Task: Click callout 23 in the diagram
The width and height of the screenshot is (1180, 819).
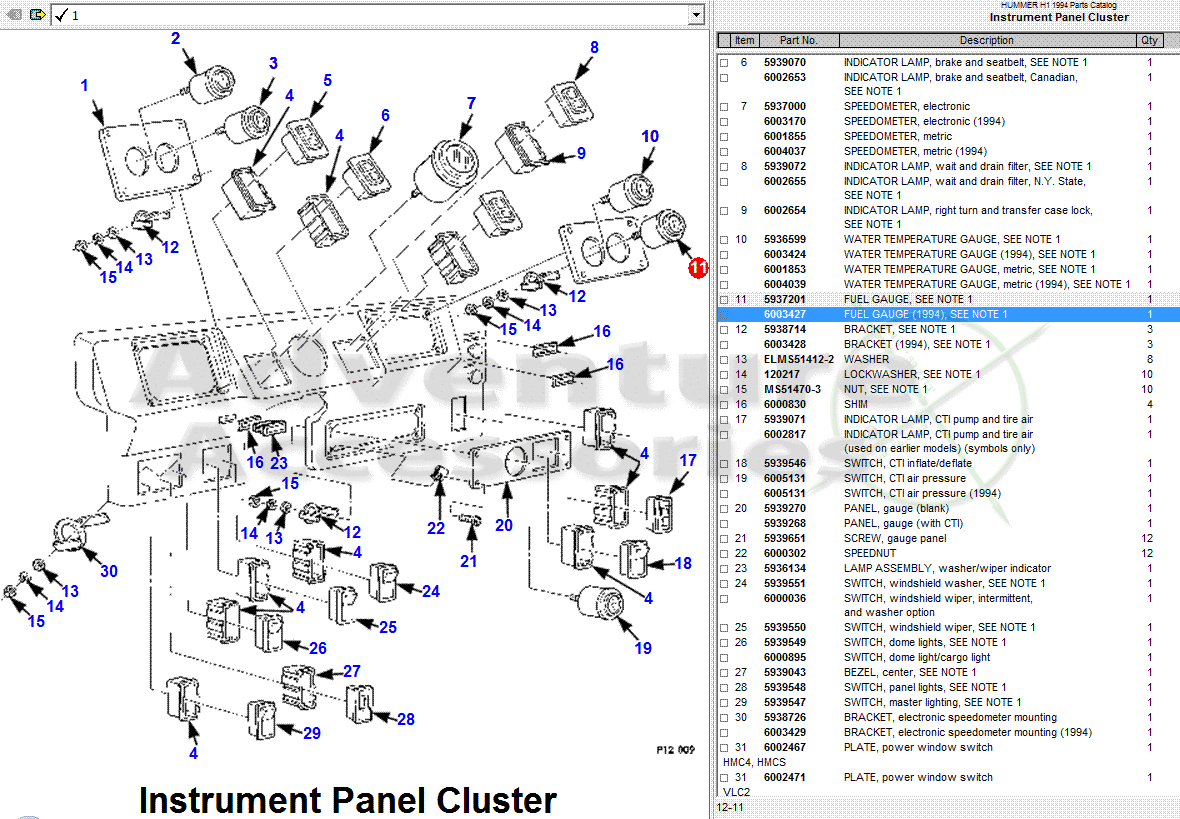Action: point(278,463)
